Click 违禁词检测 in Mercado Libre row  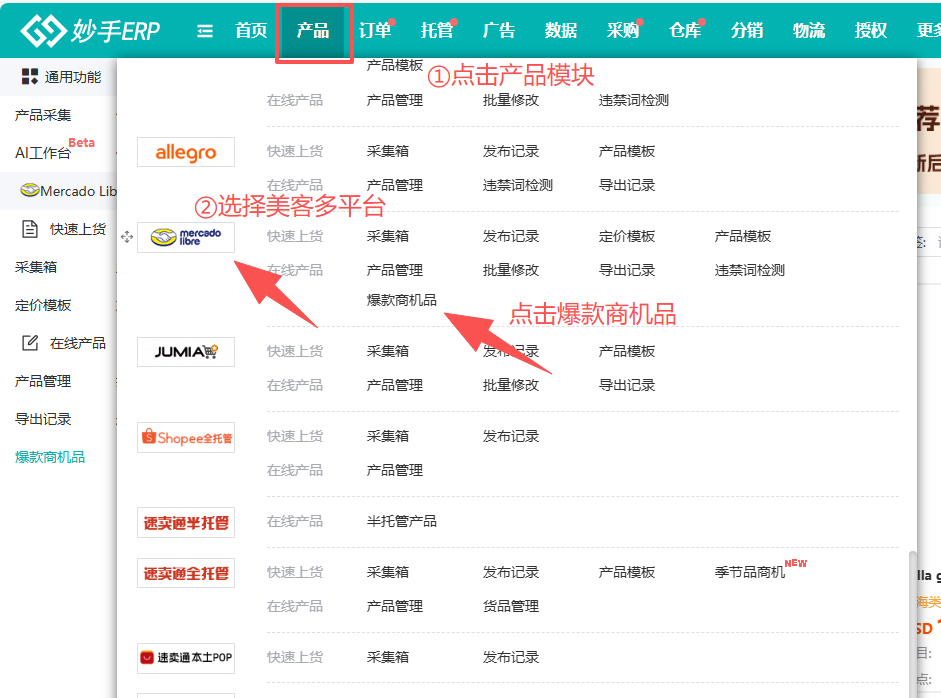[750, 270]
